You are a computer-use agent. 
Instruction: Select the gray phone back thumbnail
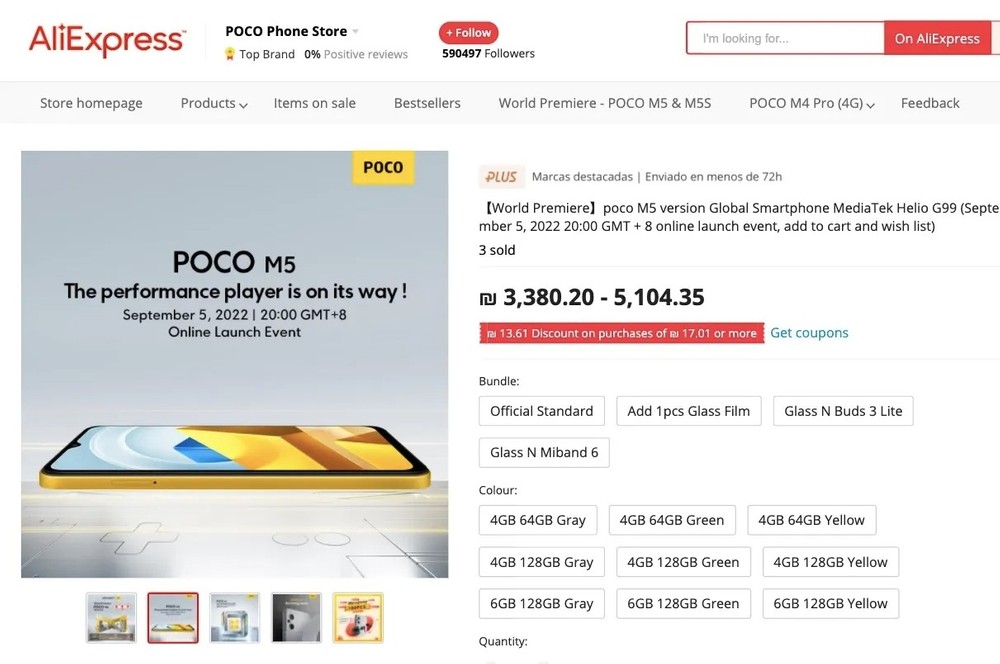(x=296, y=617)
